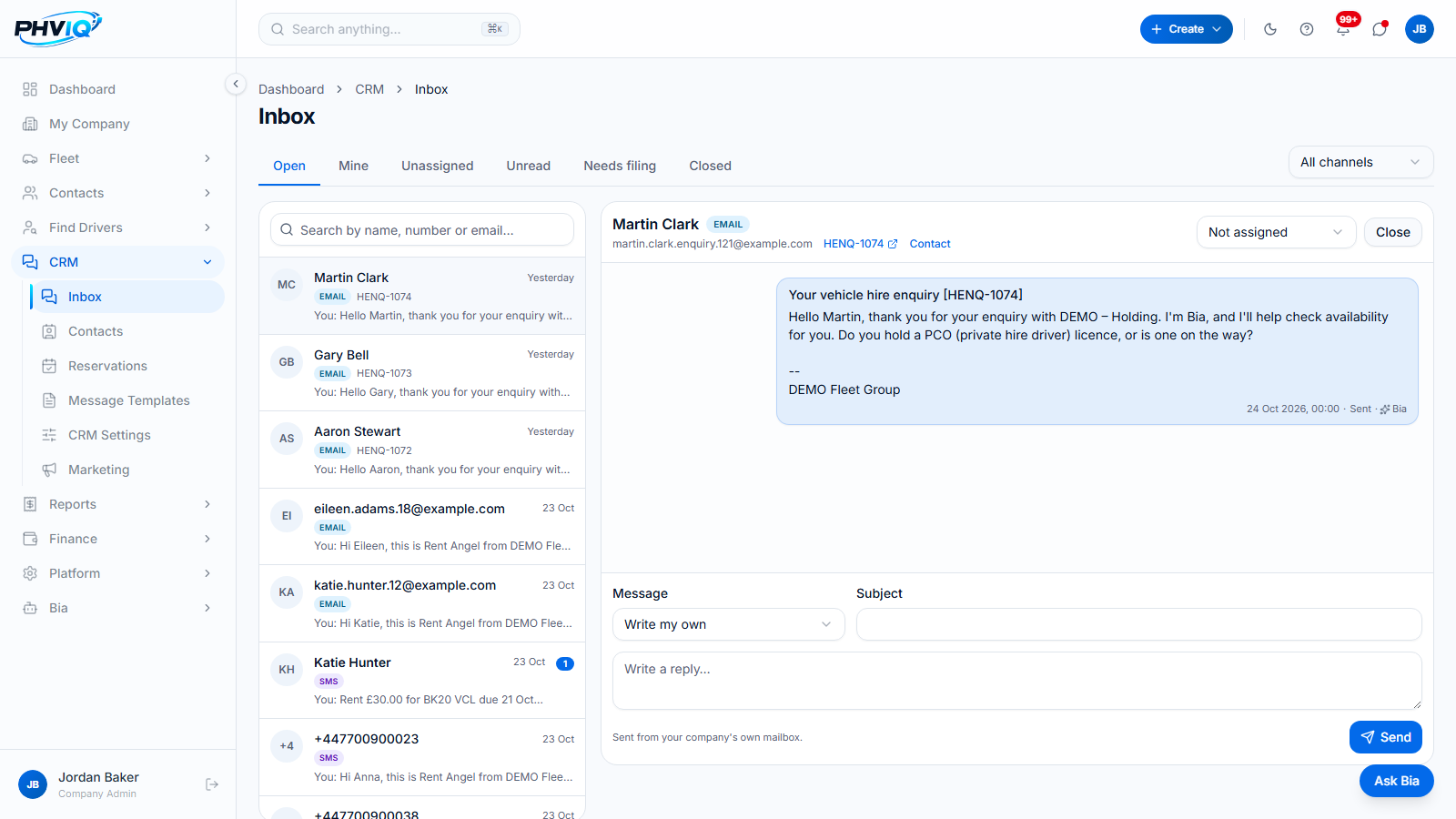Expand the Finance menu
1456x819 pixels.
[118, 539]
